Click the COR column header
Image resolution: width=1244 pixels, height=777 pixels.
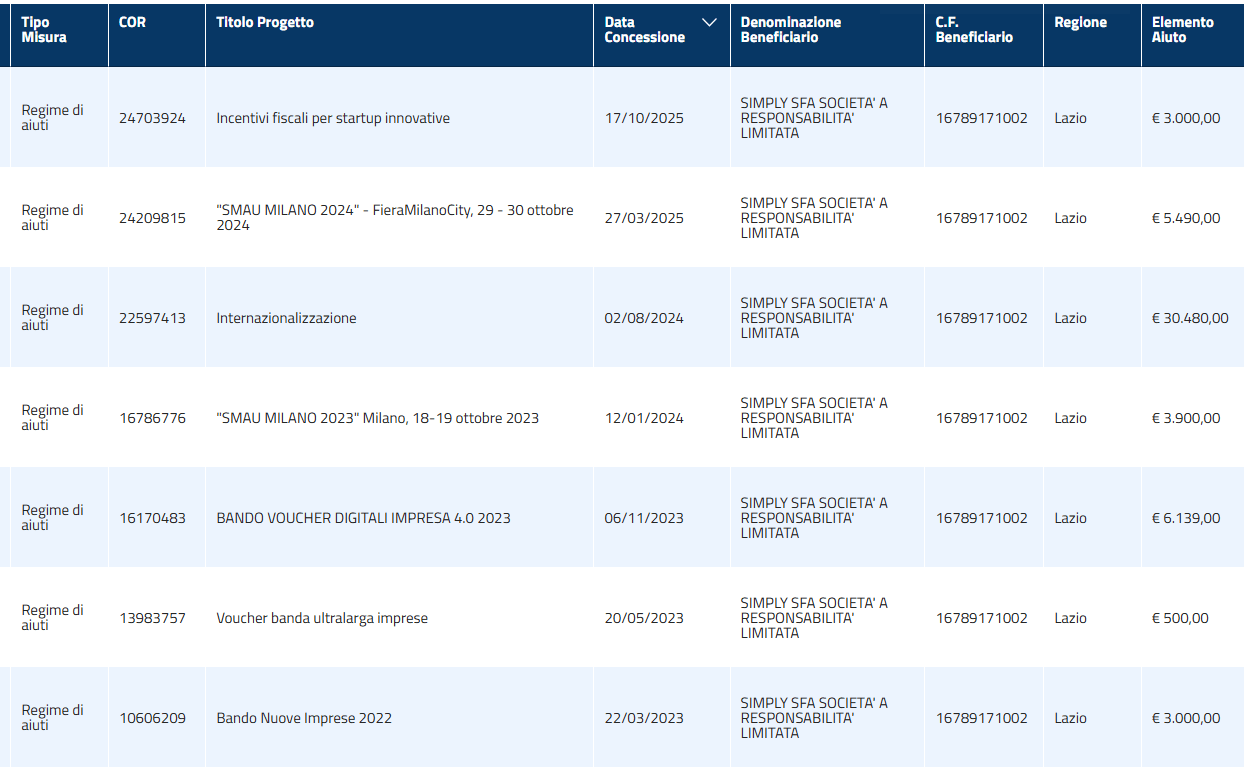point(132,22)
